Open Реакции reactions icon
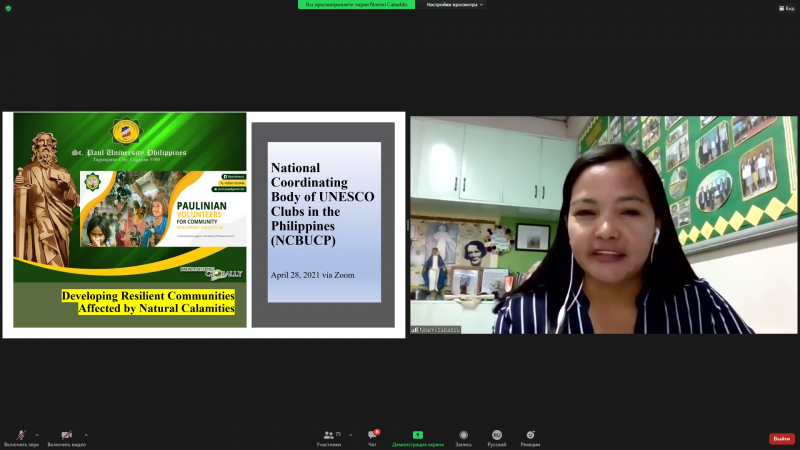The height and width of the screenshot is (450, 800). pyautogui.click(x=530, y=436)
